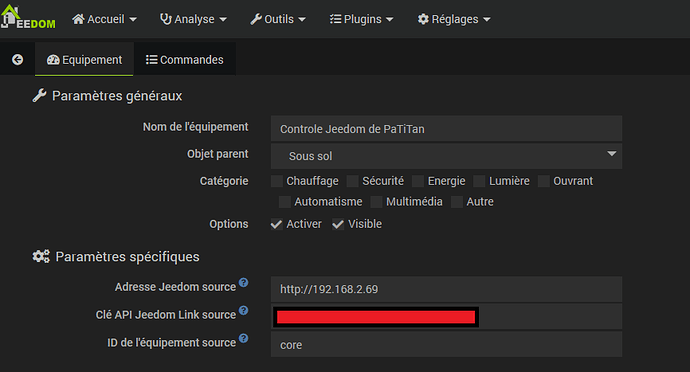The height and width of the screenshot is (372, 690).
Task: Expand the Réglages dropdown menu
Action: pyautogui.click(x=454, y=19)
